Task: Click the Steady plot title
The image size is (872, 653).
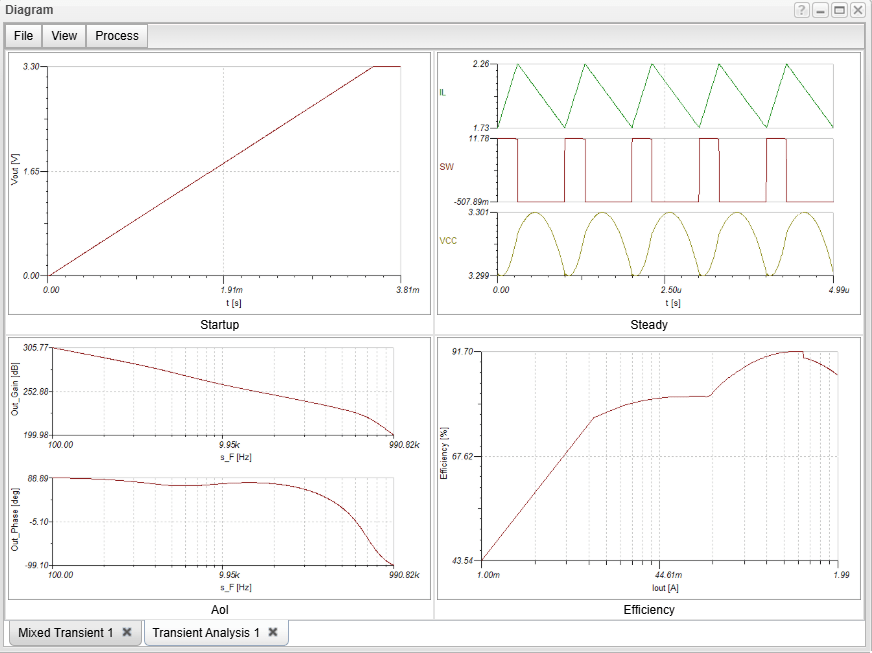Action: pos(649,325)
